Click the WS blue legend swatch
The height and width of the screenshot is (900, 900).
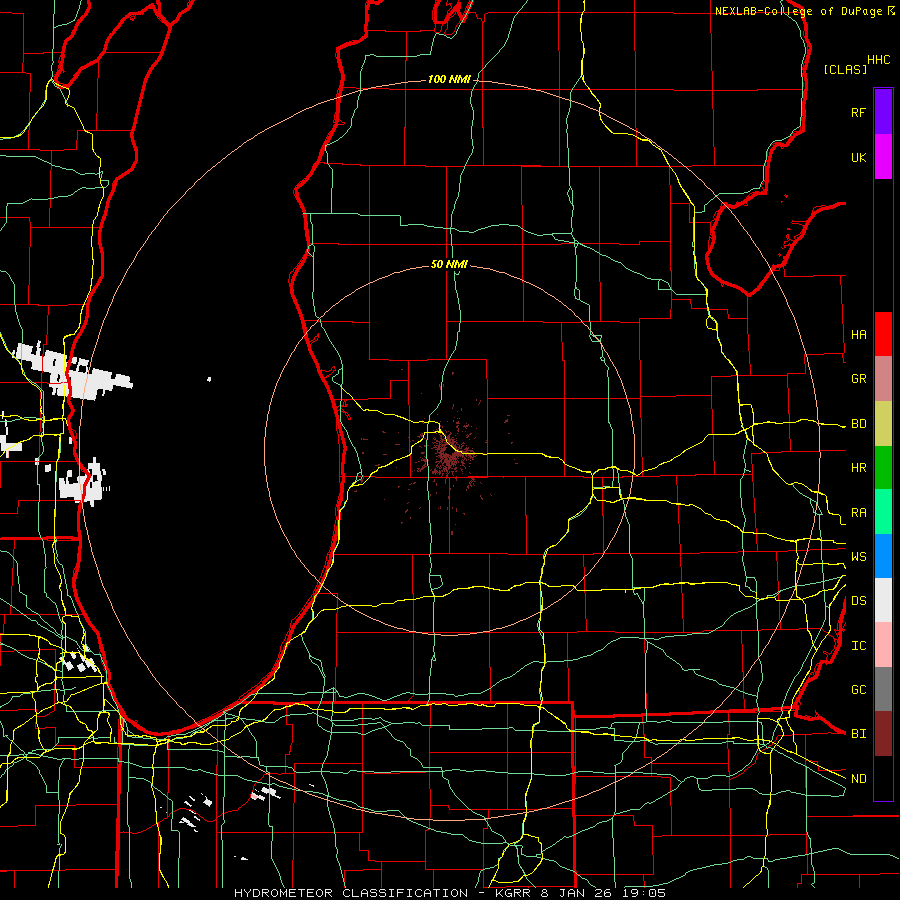tap(883, 556)
